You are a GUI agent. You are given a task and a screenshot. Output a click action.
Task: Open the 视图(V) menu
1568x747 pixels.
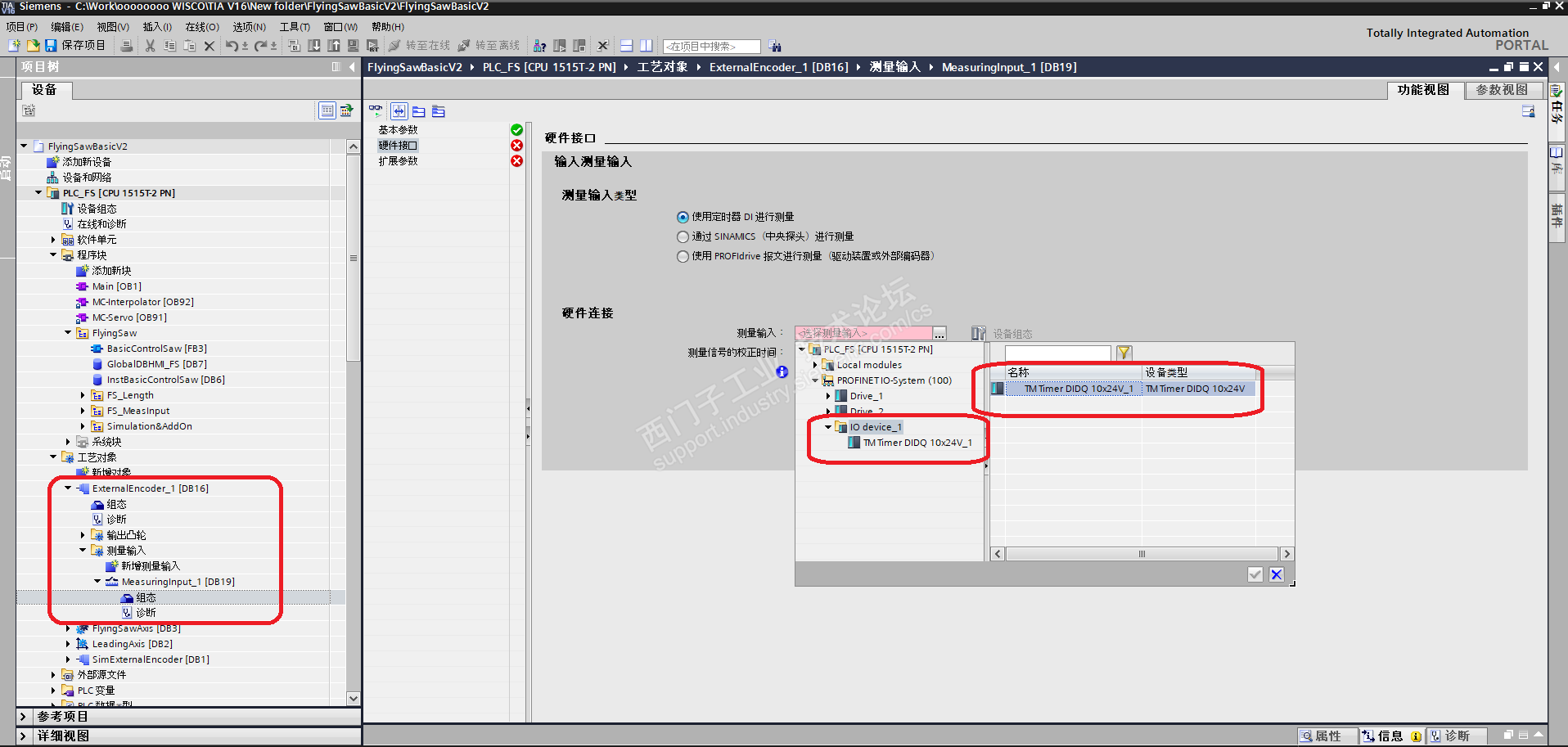[x=113, y=27]
